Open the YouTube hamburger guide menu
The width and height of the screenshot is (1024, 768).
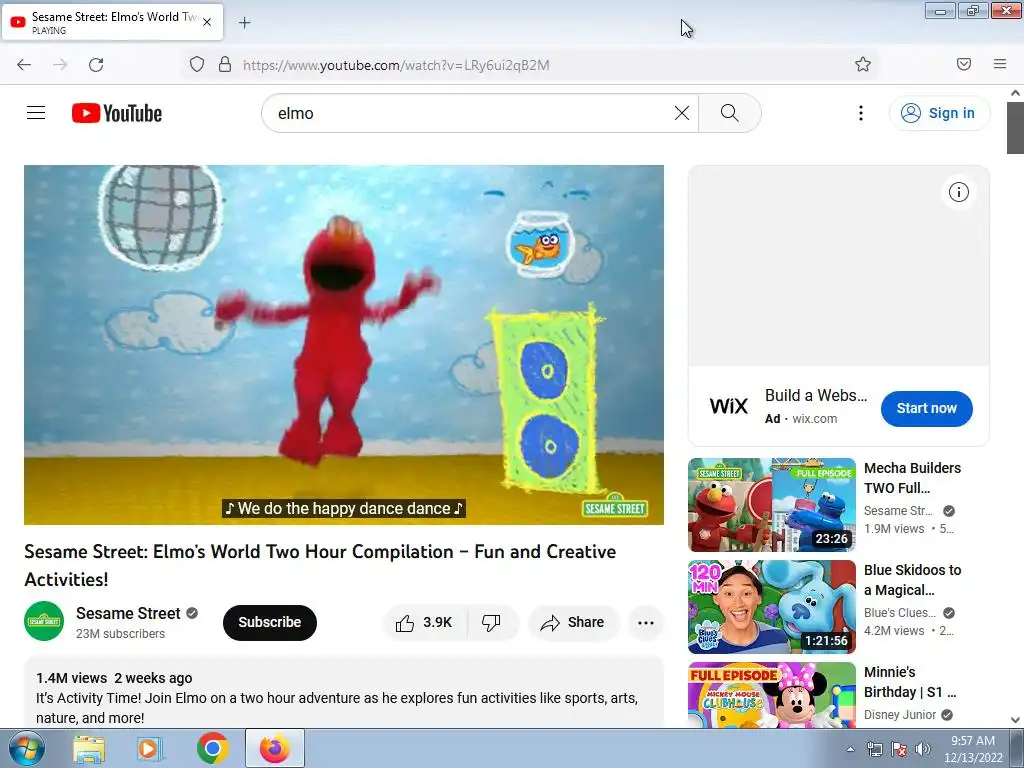tap(36, 113)
